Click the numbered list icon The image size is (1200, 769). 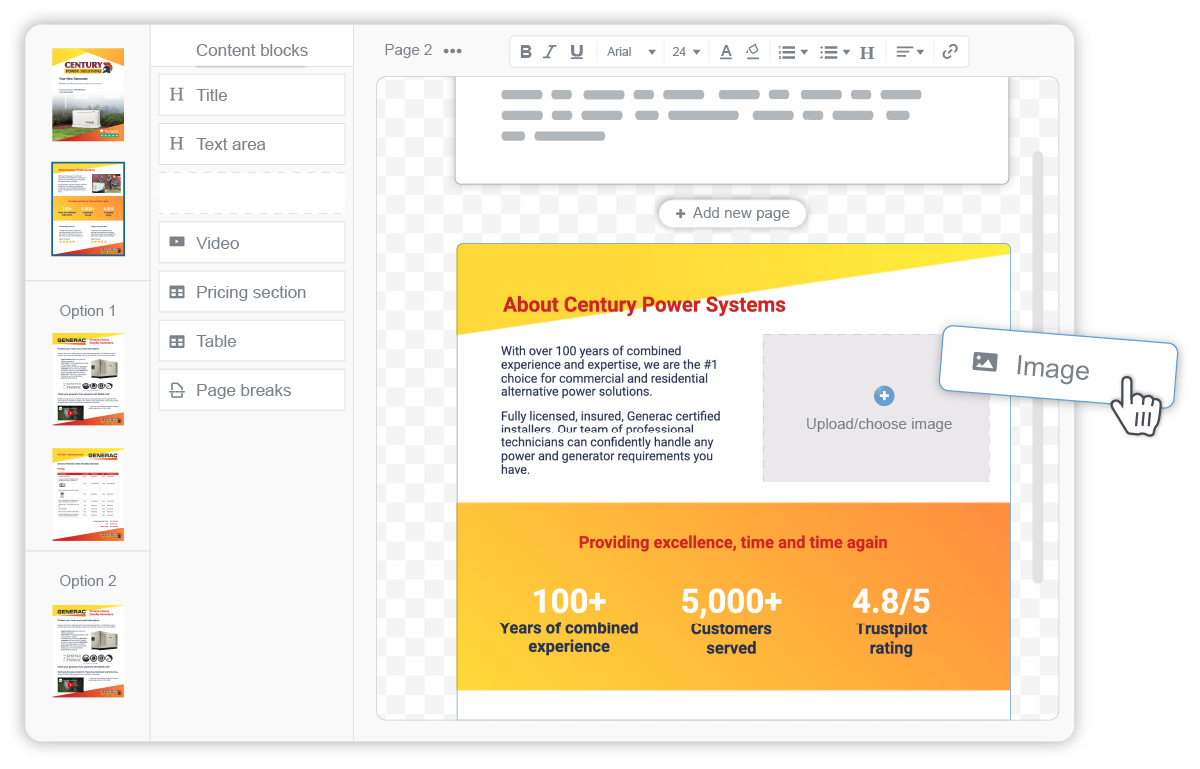pos(792,52)
